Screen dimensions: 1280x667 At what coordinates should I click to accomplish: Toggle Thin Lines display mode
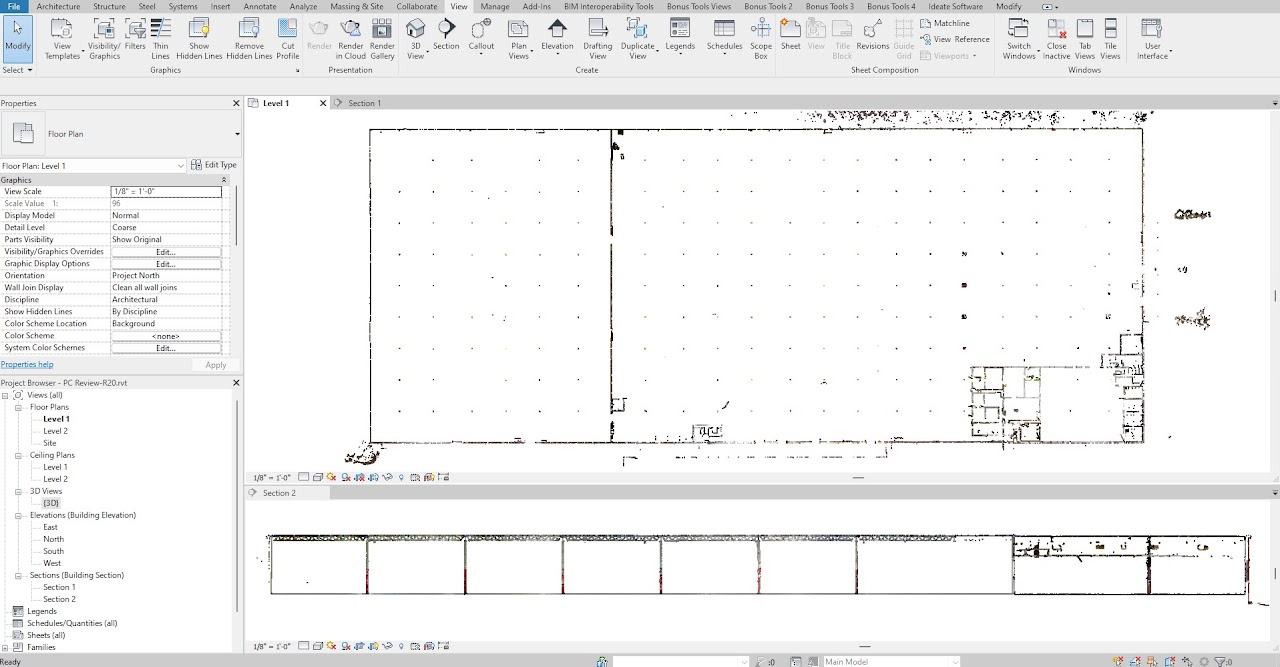click(160, 38)
